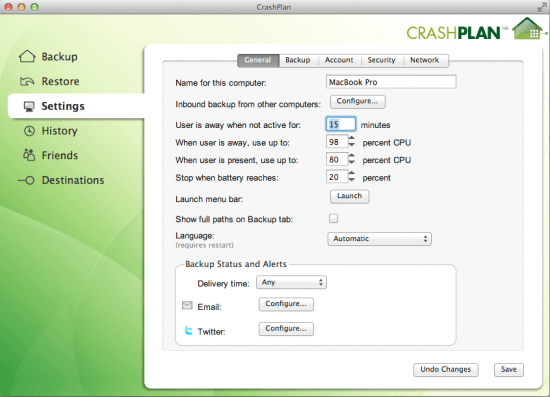The height and width of the screenshot is (397, 550).
Task: Switch to the Account tab
Action: tap(339, 60)
